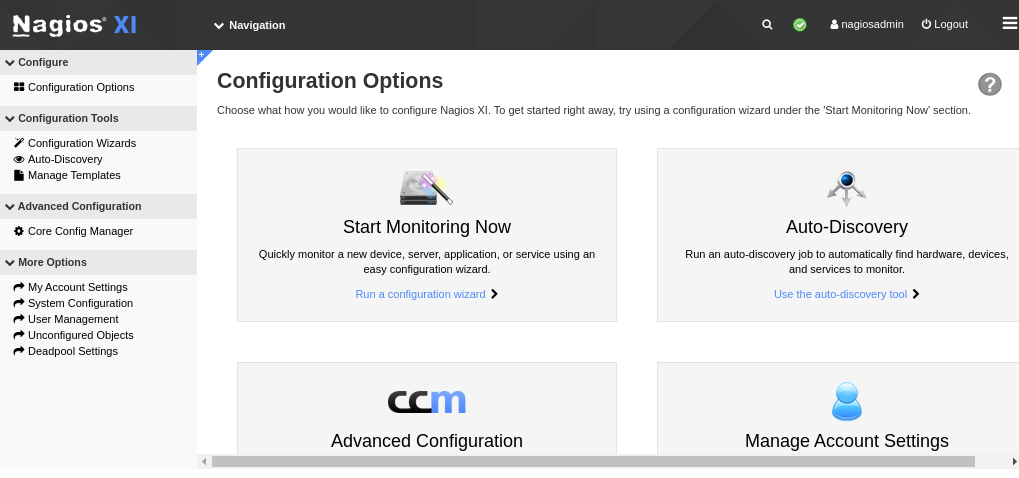Expand the Navigation dropdown

[250, 25]
